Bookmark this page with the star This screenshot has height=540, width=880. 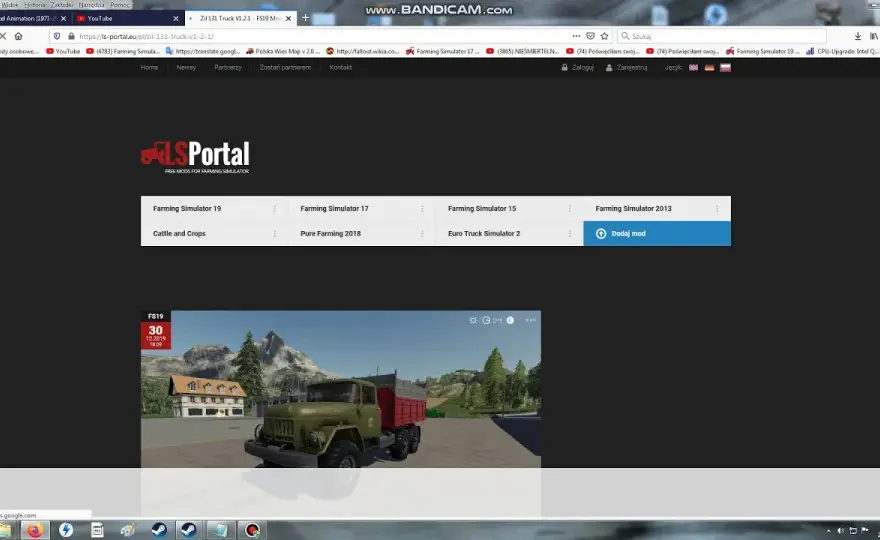tap(604, 36)
